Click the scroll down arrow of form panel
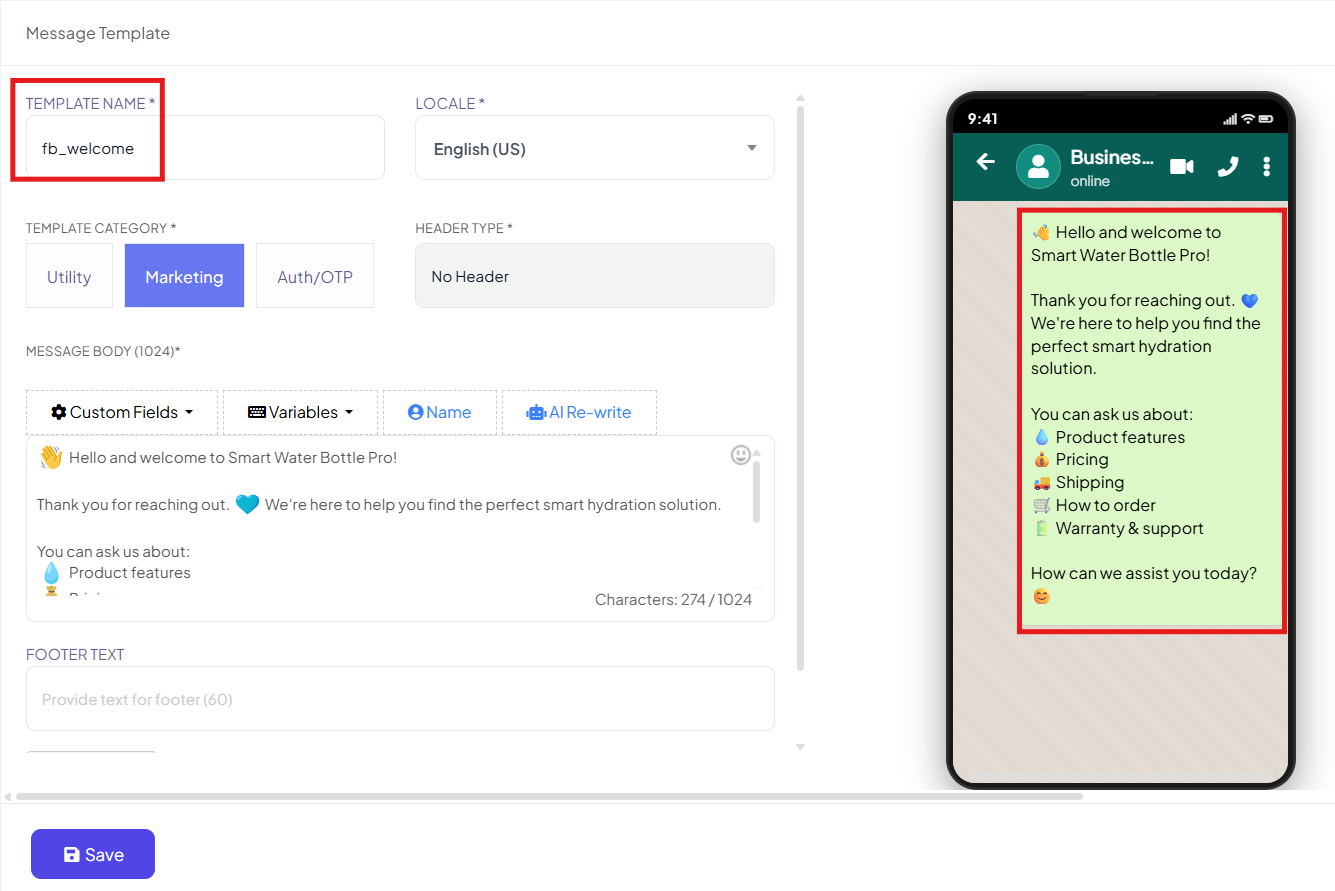Screen dimensions: 1335x891 coord(800,747)
